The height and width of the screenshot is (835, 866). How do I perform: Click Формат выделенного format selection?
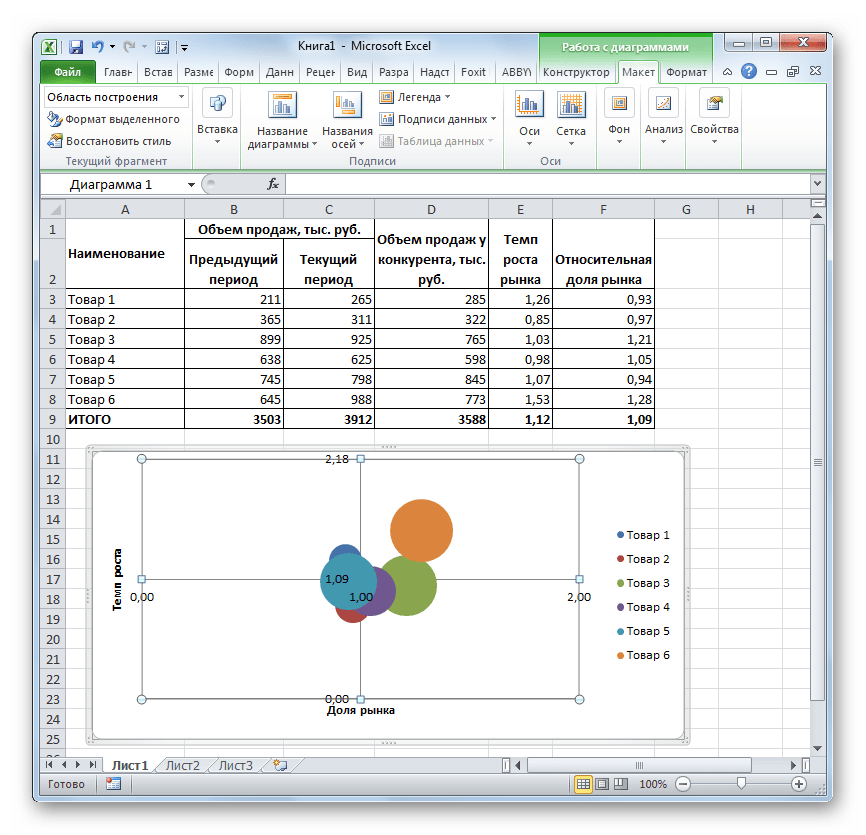click(114, 119)
